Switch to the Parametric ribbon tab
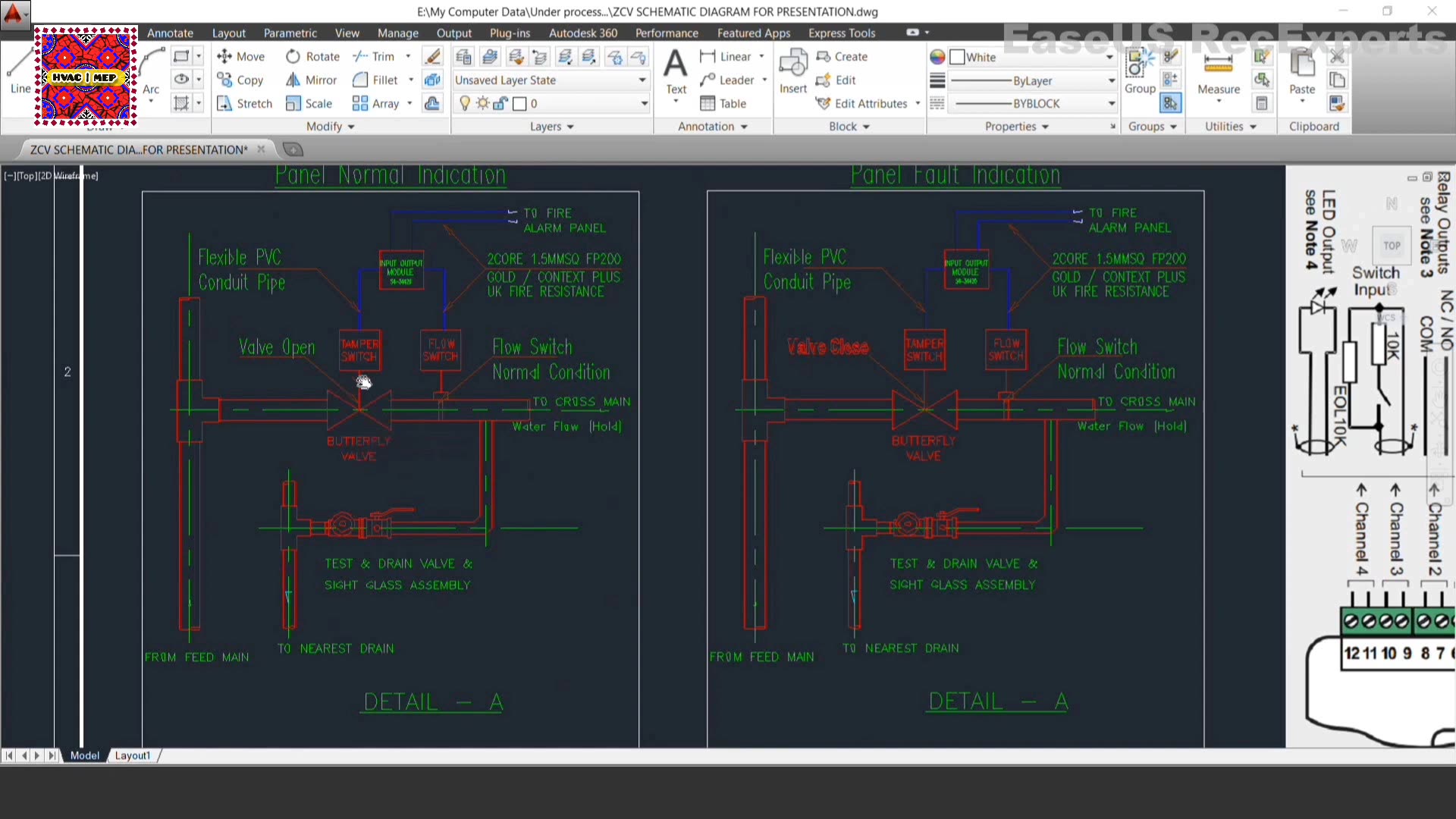The height and width of the screenshot is (819, 1456). 290,33
